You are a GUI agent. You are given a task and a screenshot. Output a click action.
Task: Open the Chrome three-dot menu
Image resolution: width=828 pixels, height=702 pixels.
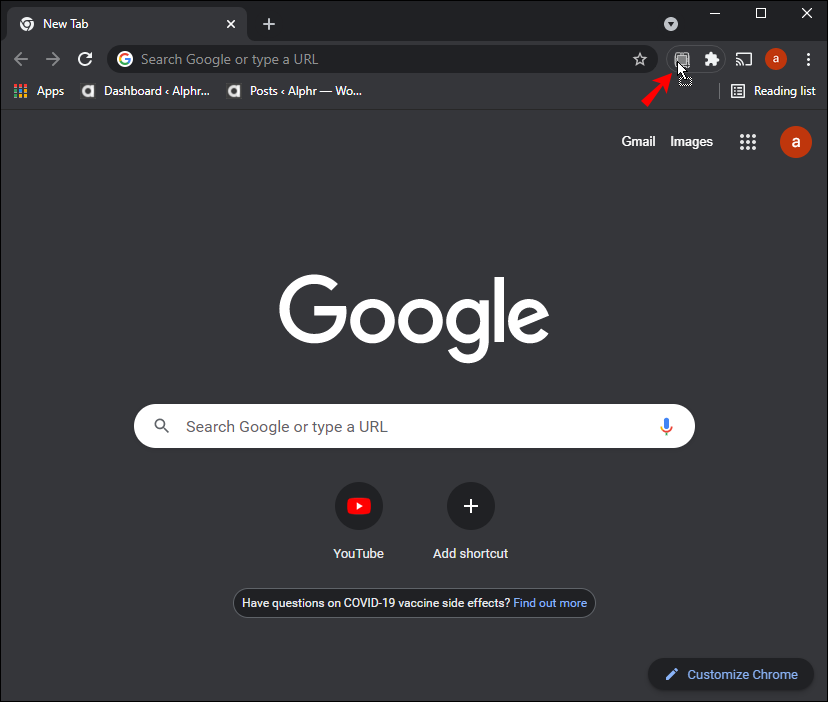808,59
